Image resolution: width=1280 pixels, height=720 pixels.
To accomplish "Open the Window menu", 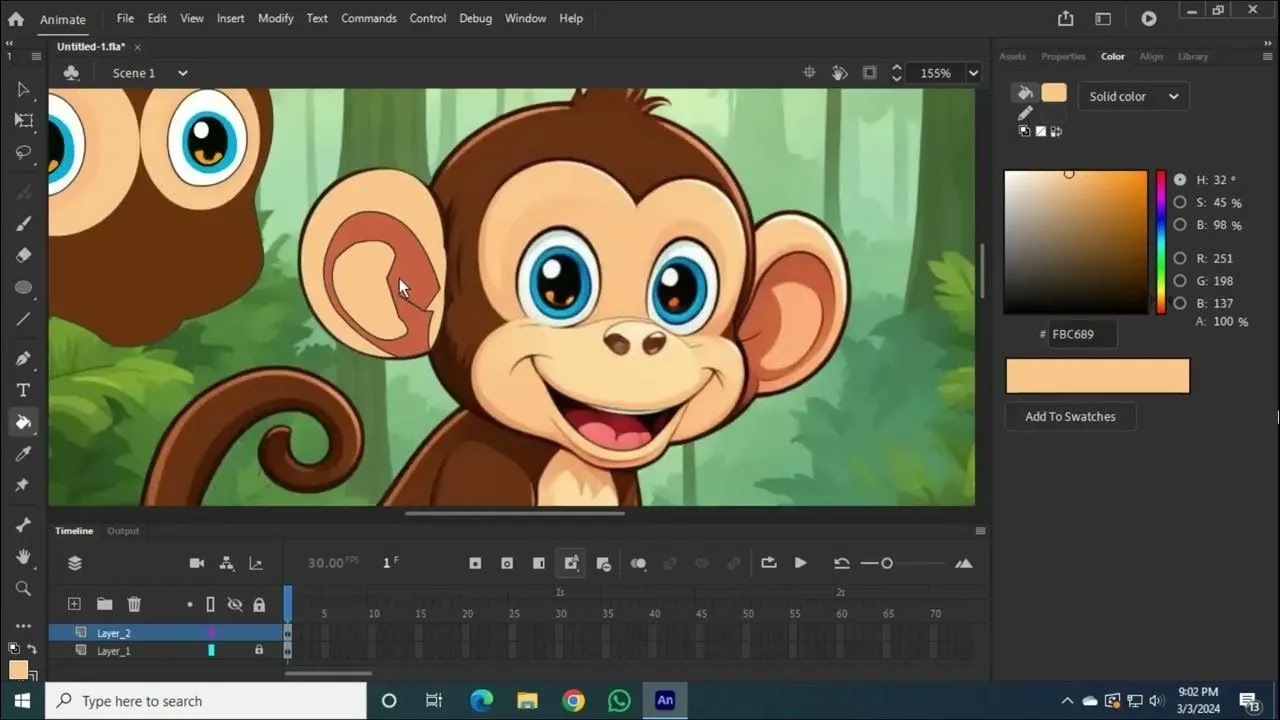I will click(525, 18).
